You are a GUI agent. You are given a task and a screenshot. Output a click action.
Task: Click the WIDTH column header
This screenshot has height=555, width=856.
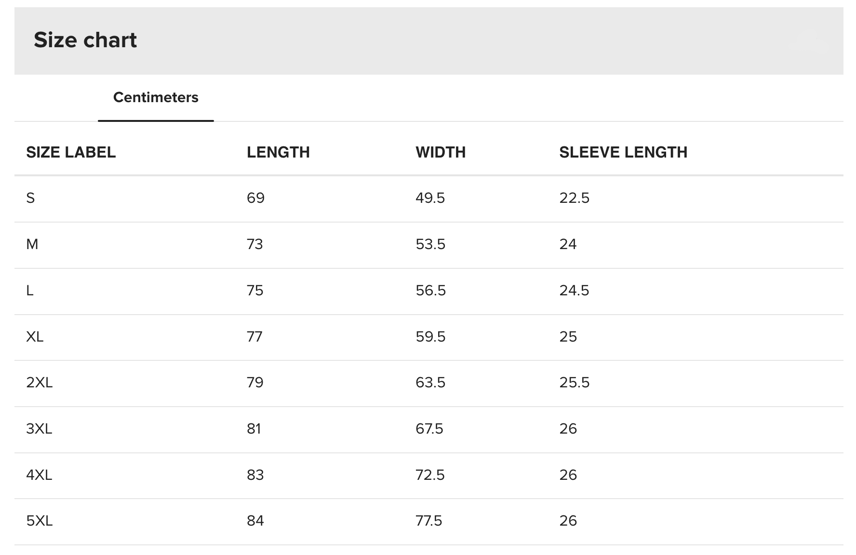[441, 152]
